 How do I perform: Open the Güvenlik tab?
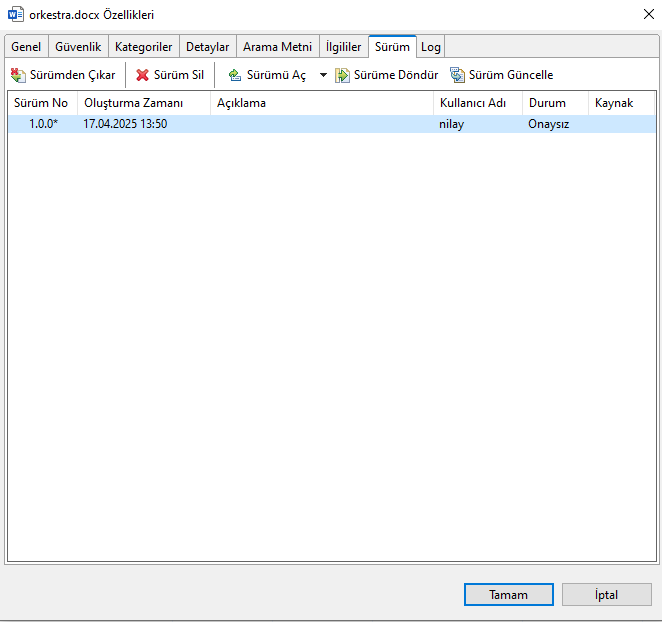coord(78,47)
